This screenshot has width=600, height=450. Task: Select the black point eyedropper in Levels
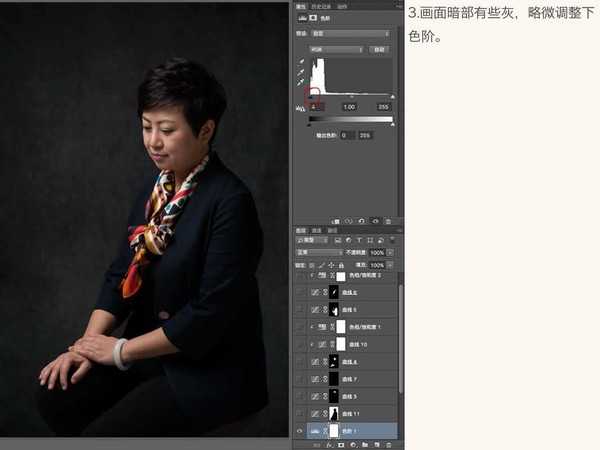pos(301,61)
